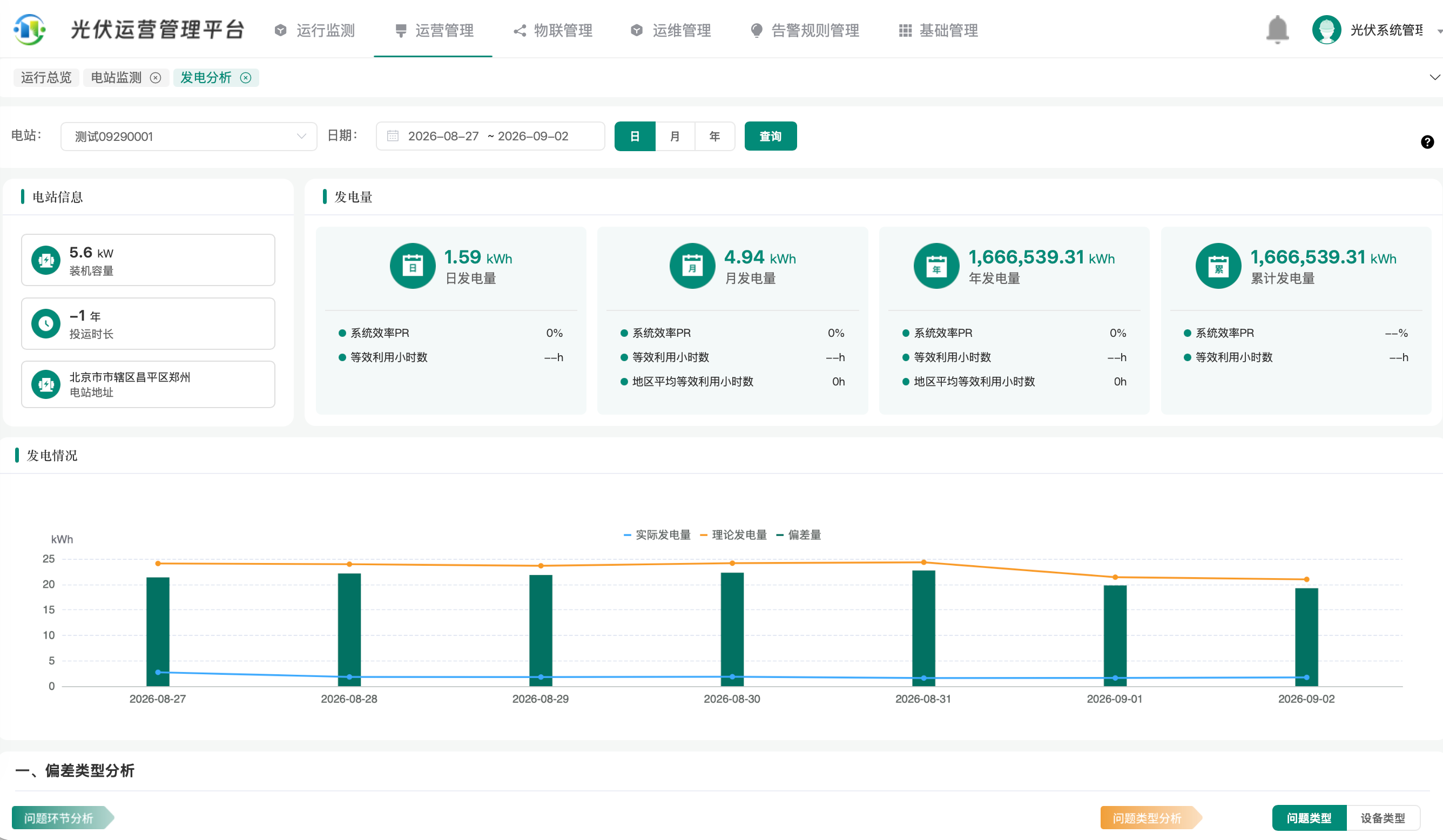Switch to 电站监测 tab
The width and height of the screenshot is (1443, 840).
tap(116, 78)
